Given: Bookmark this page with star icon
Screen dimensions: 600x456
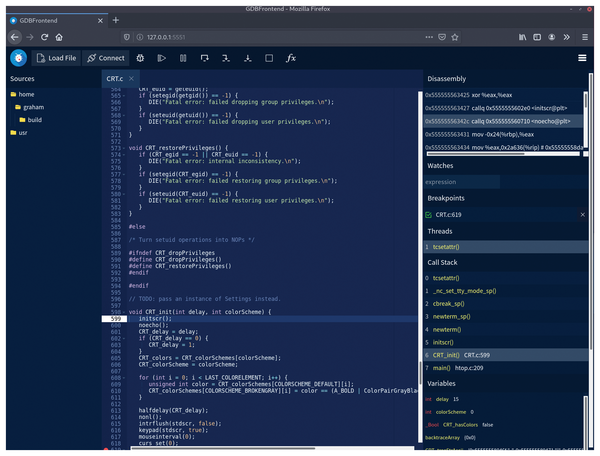Looking at the screenshot, I should [455, 37].
